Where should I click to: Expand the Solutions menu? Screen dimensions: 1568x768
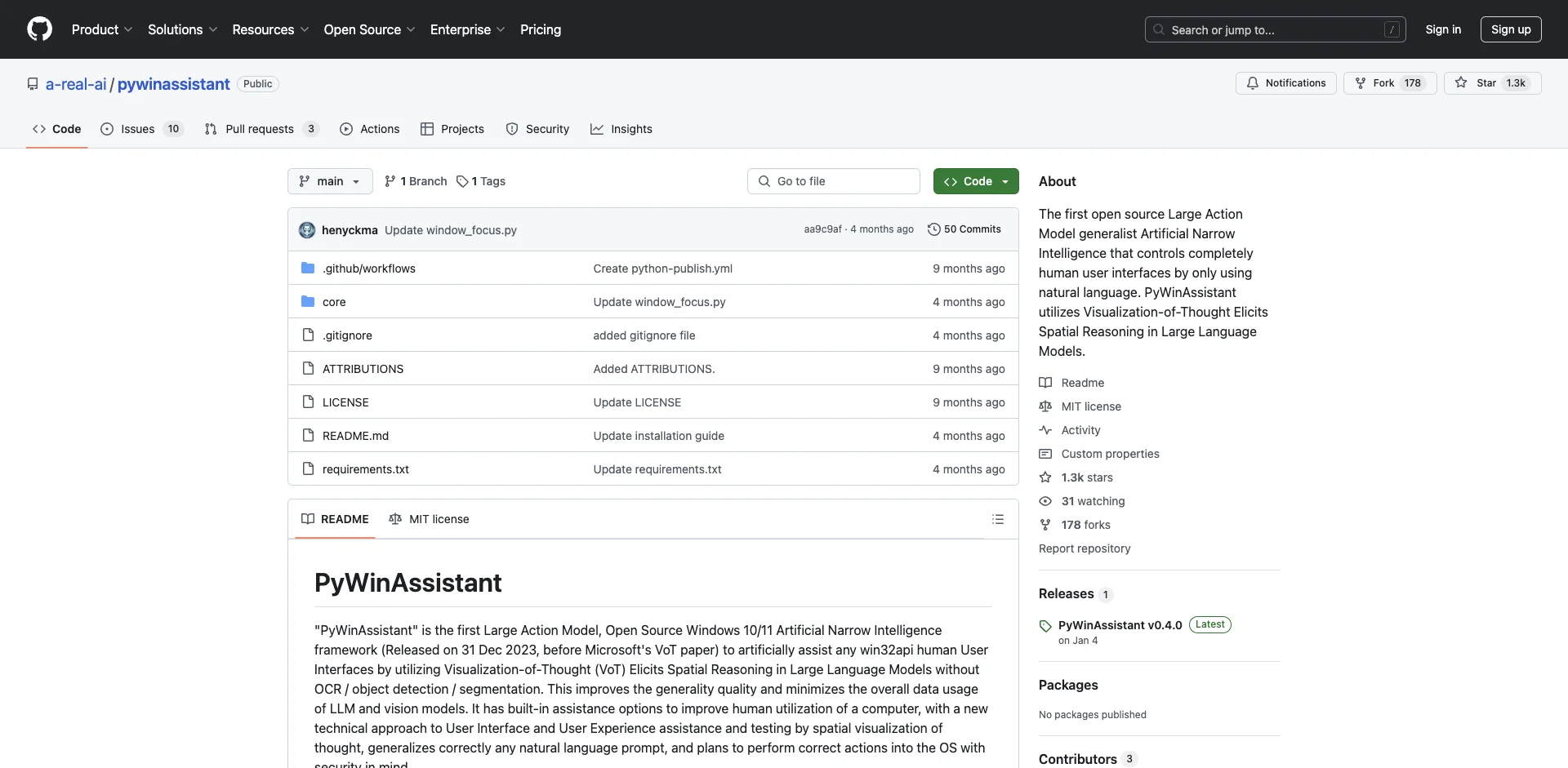click(x=183, y=29)
